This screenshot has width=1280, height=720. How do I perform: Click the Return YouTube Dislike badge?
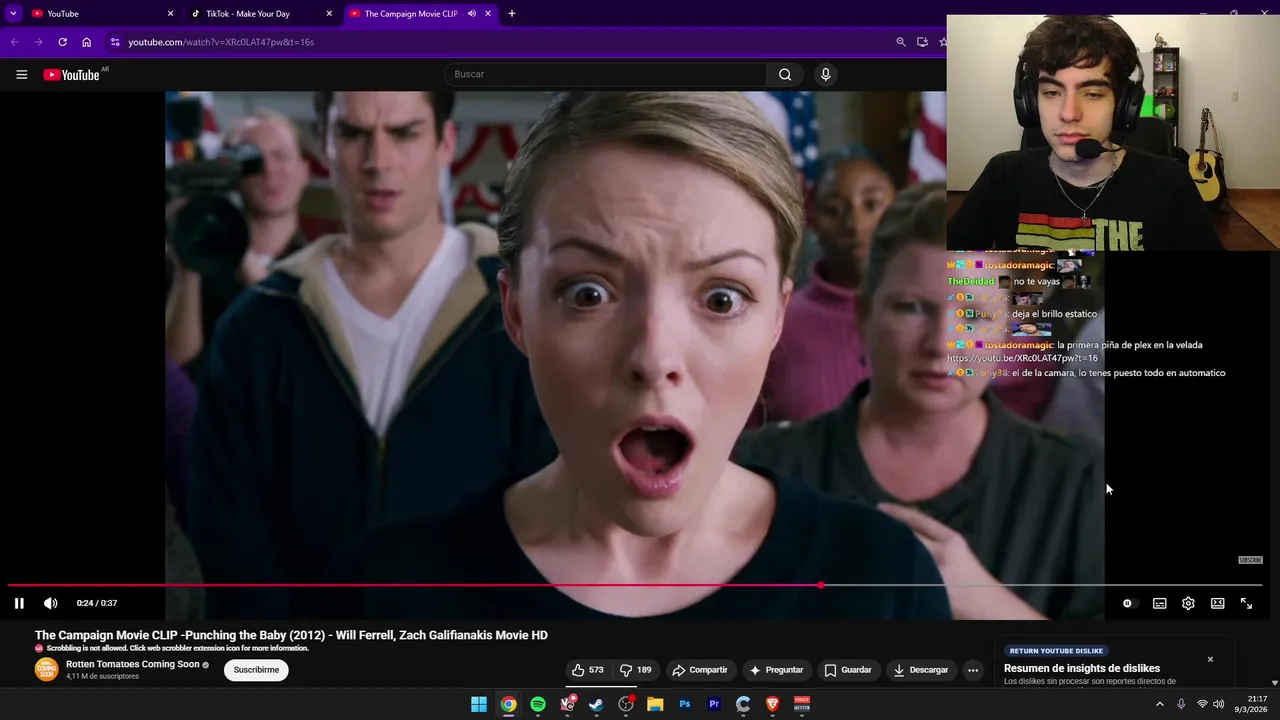(1056, 651)
